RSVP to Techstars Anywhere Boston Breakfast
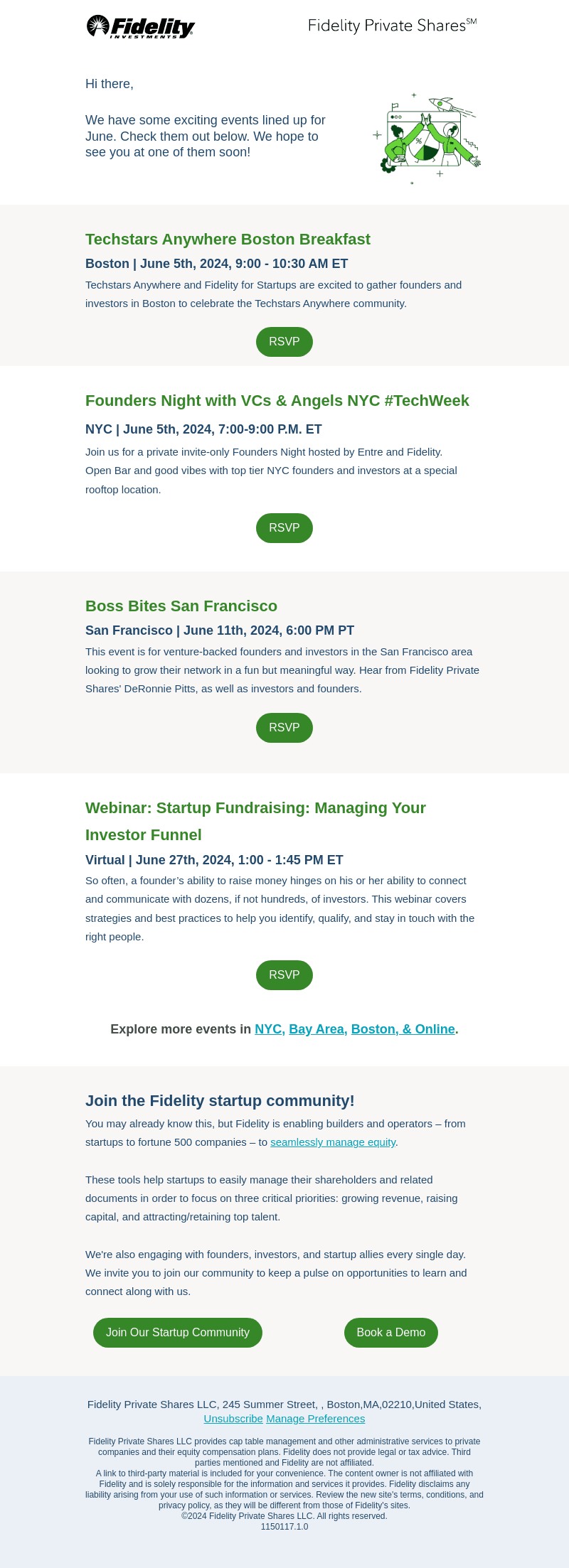 pyautogui.click(x=284, y=342)
